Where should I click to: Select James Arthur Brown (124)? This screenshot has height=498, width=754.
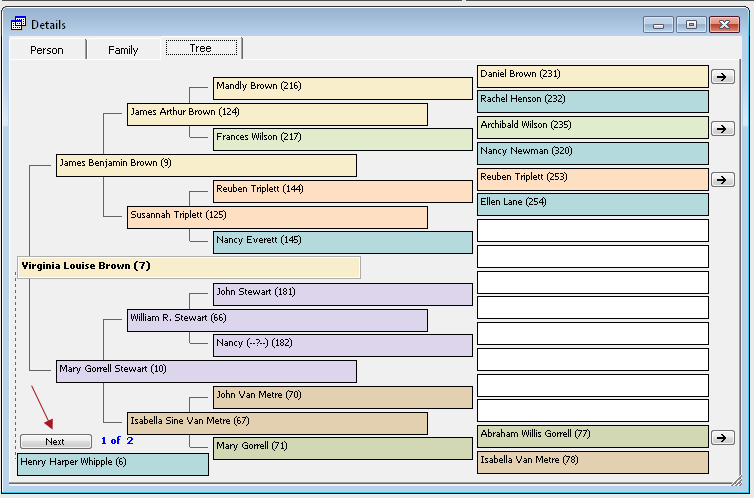point(277,114)
